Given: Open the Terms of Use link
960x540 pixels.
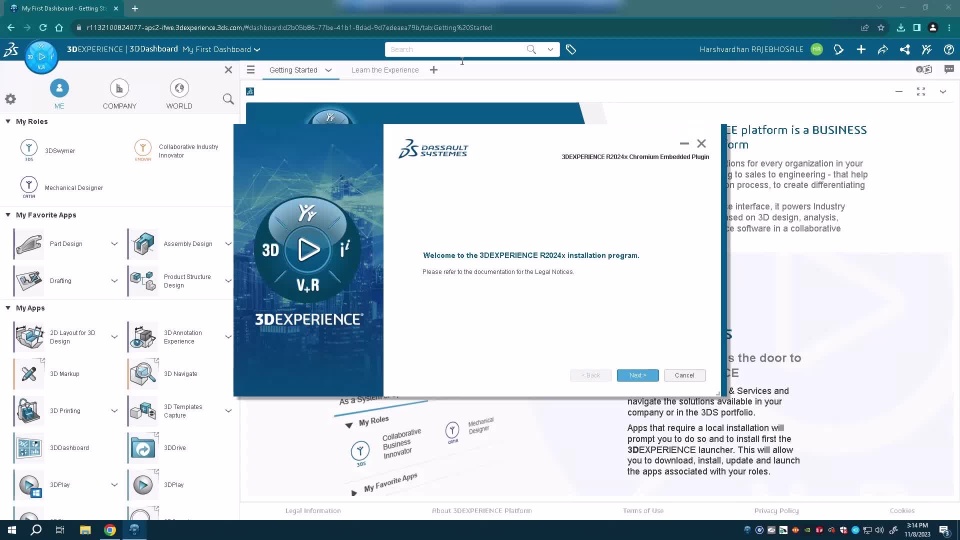Looking at the screenshot, I should (x=643, y=511).
